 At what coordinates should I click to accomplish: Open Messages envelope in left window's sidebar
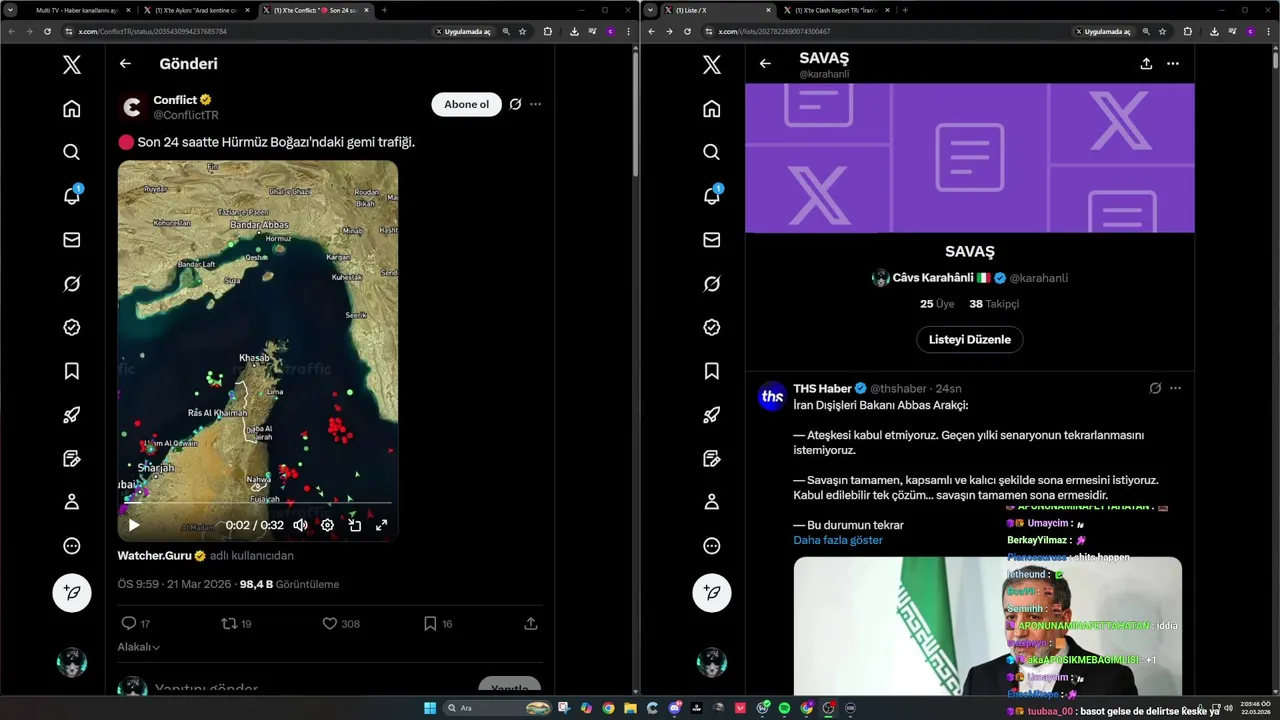tap(71, 240)
